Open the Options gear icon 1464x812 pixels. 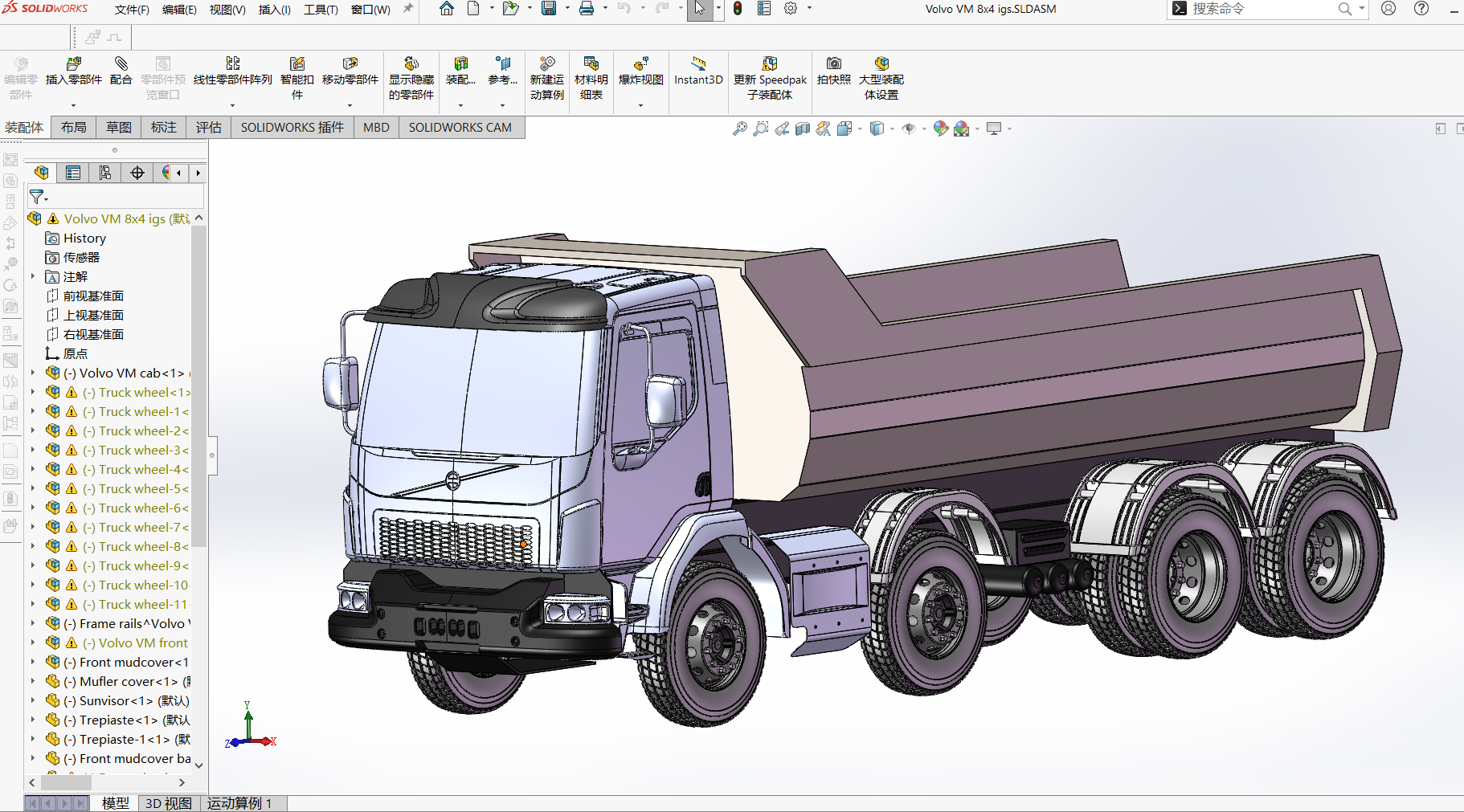coord(791,9)
